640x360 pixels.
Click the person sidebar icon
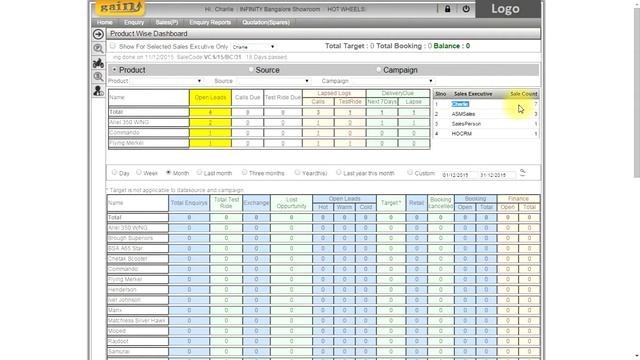98,91
